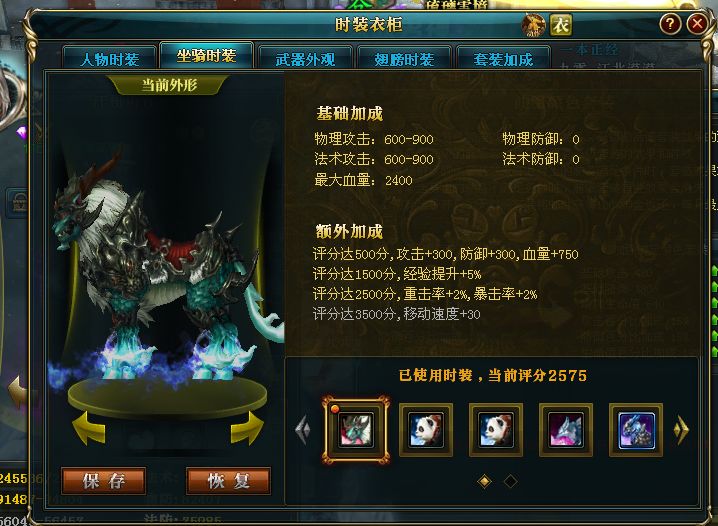Switch to second page diamond indicator
This screenshot has width=718, height=526.
[x=511, y=481]
